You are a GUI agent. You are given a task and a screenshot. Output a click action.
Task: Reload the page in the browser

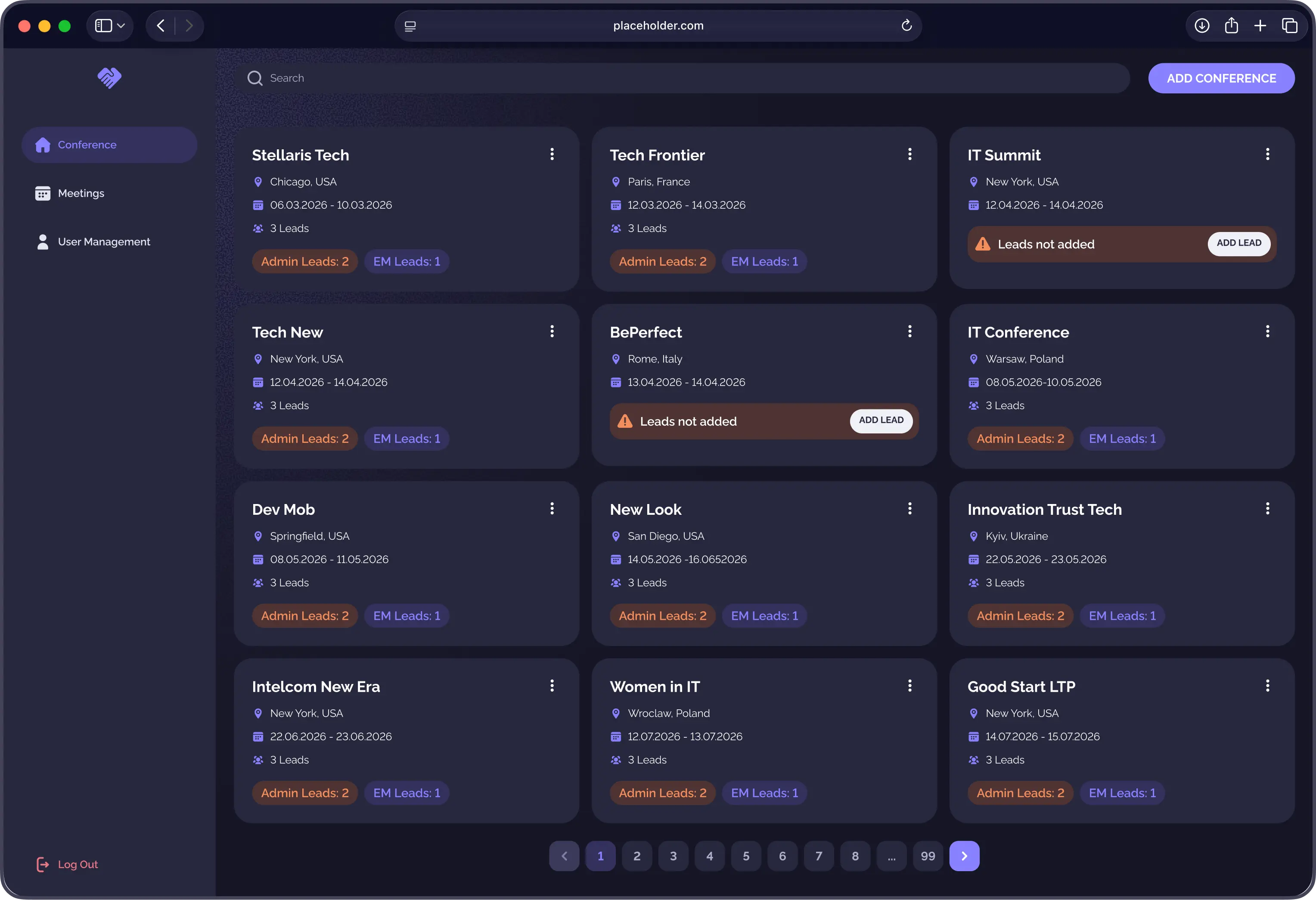coord(906,25)
